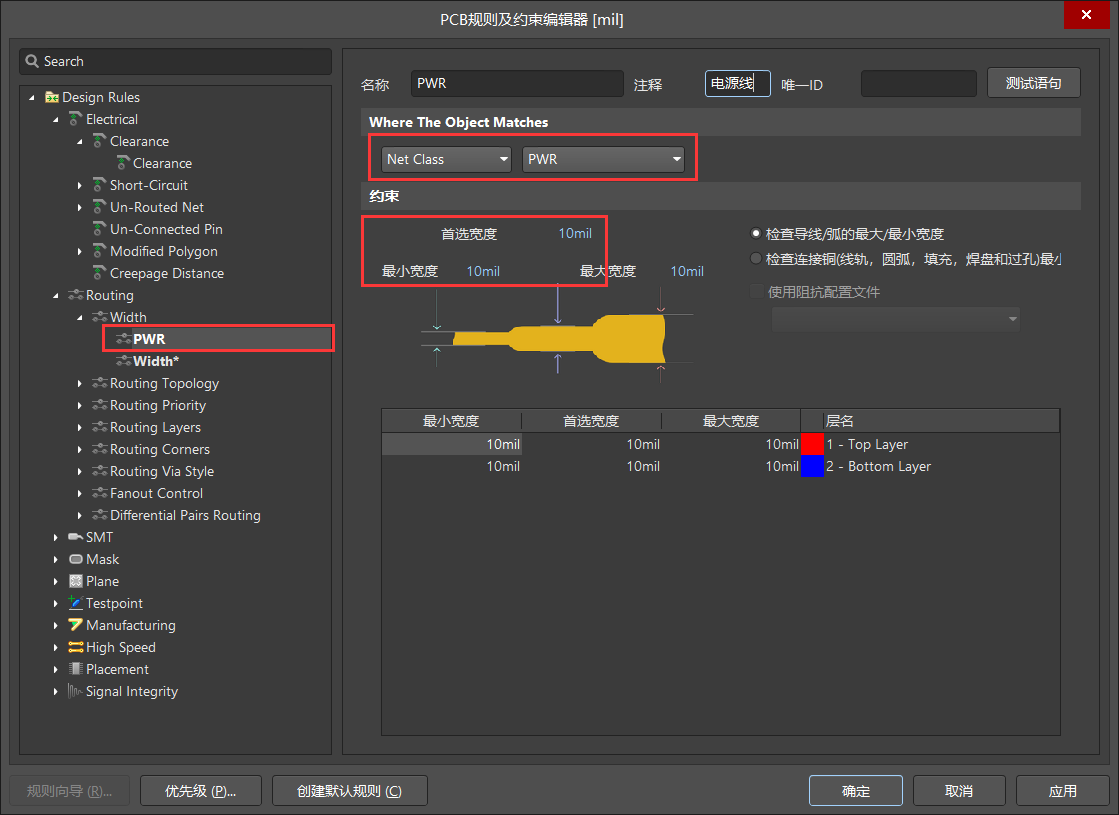Toggle 使用阻抗配置文件 checkbox

[x=756, y=291]
